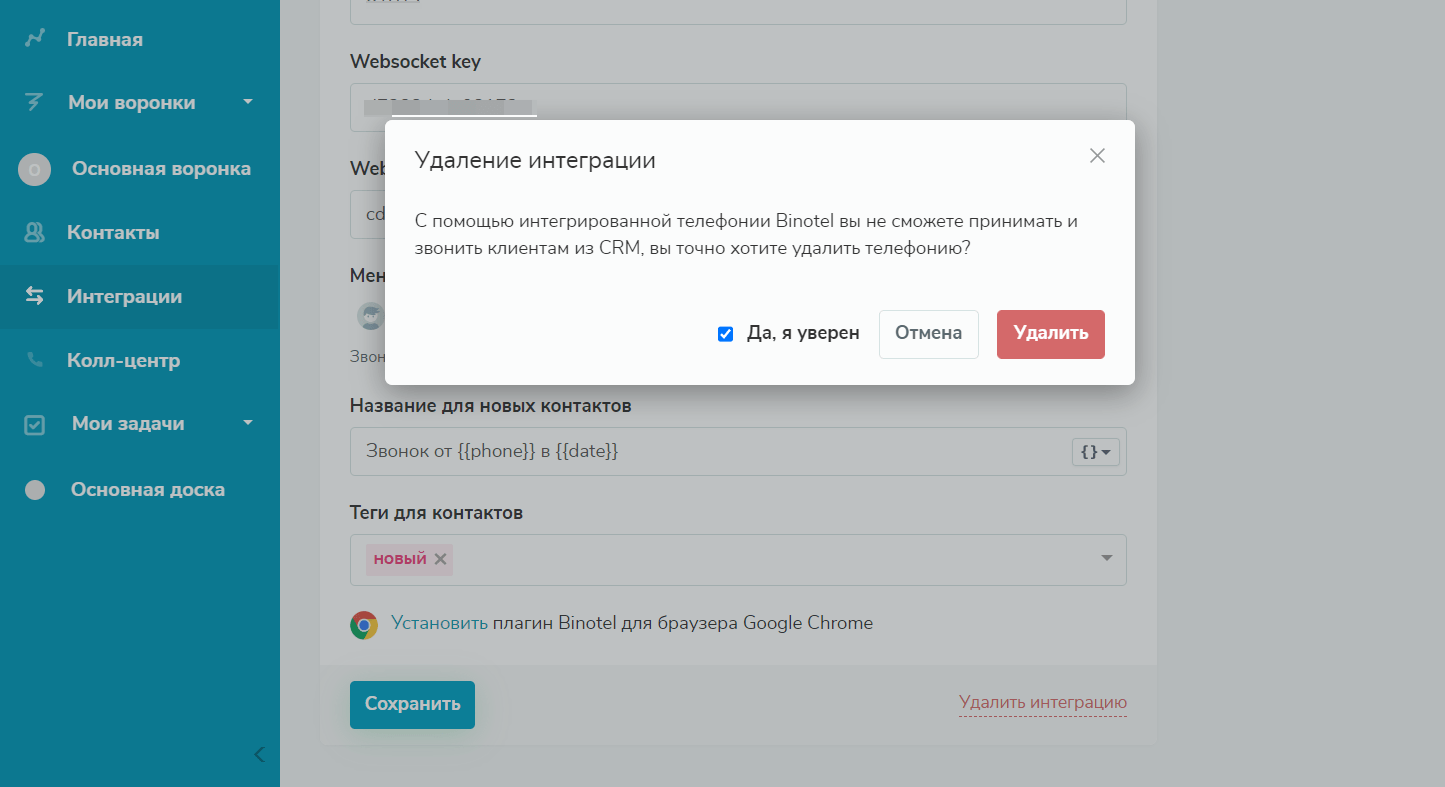Click the Главная chart icon in sidebar

[35, 39]
